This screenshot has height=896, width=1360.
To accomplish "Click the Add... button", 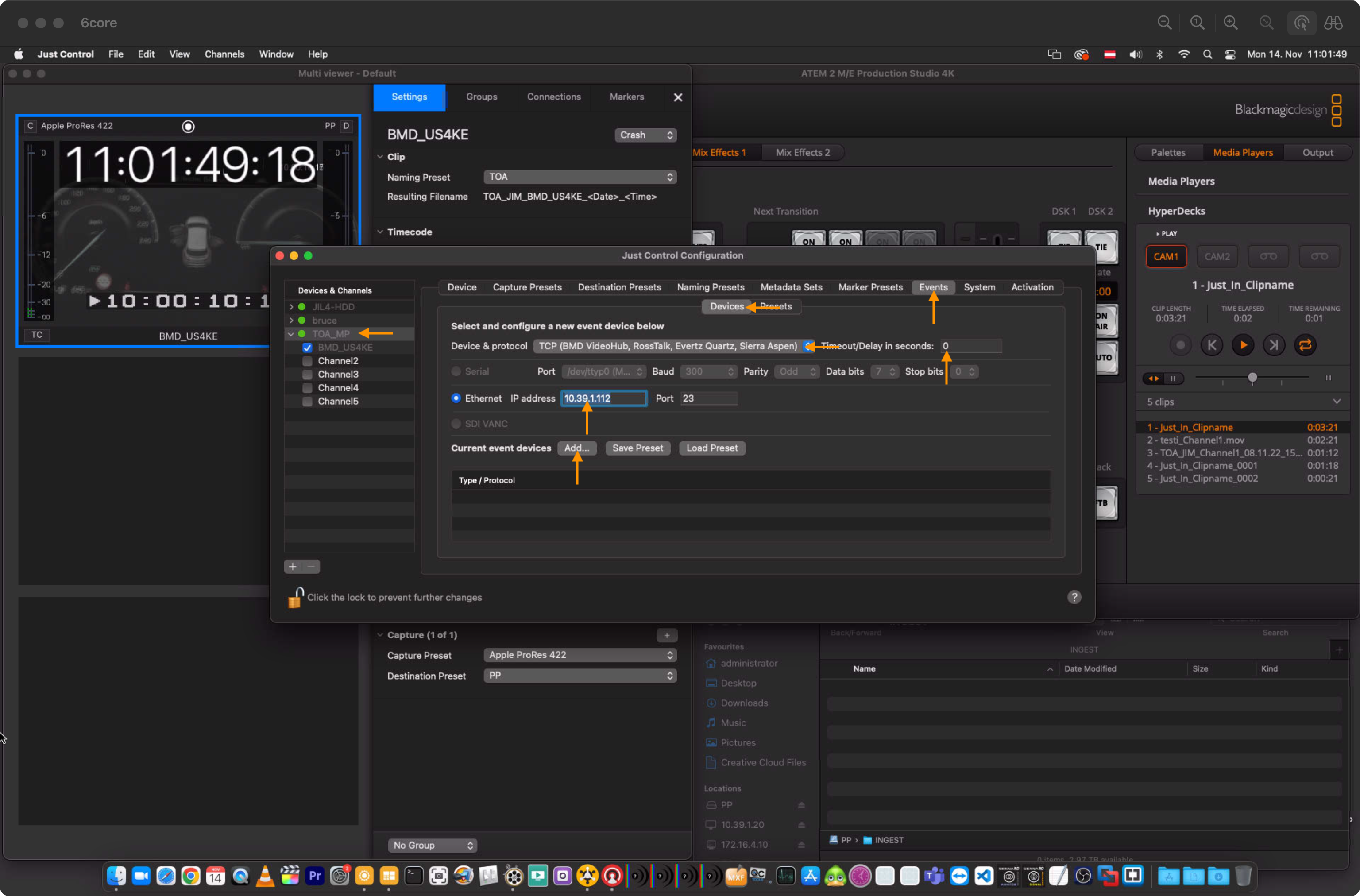I will (x=576, y=448).
